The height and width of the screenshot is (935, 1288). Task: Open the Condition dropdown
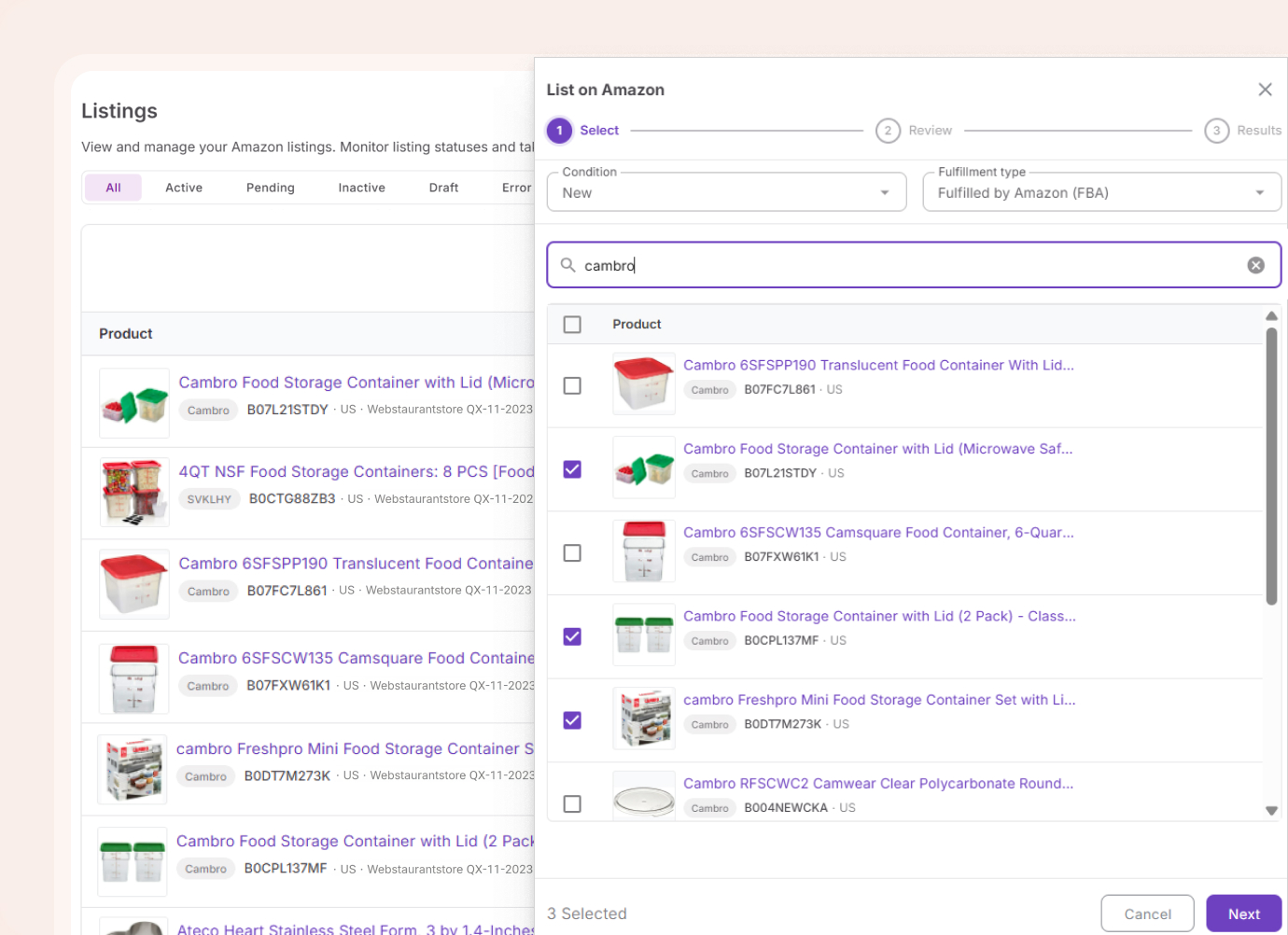click(x=725, y=192)
